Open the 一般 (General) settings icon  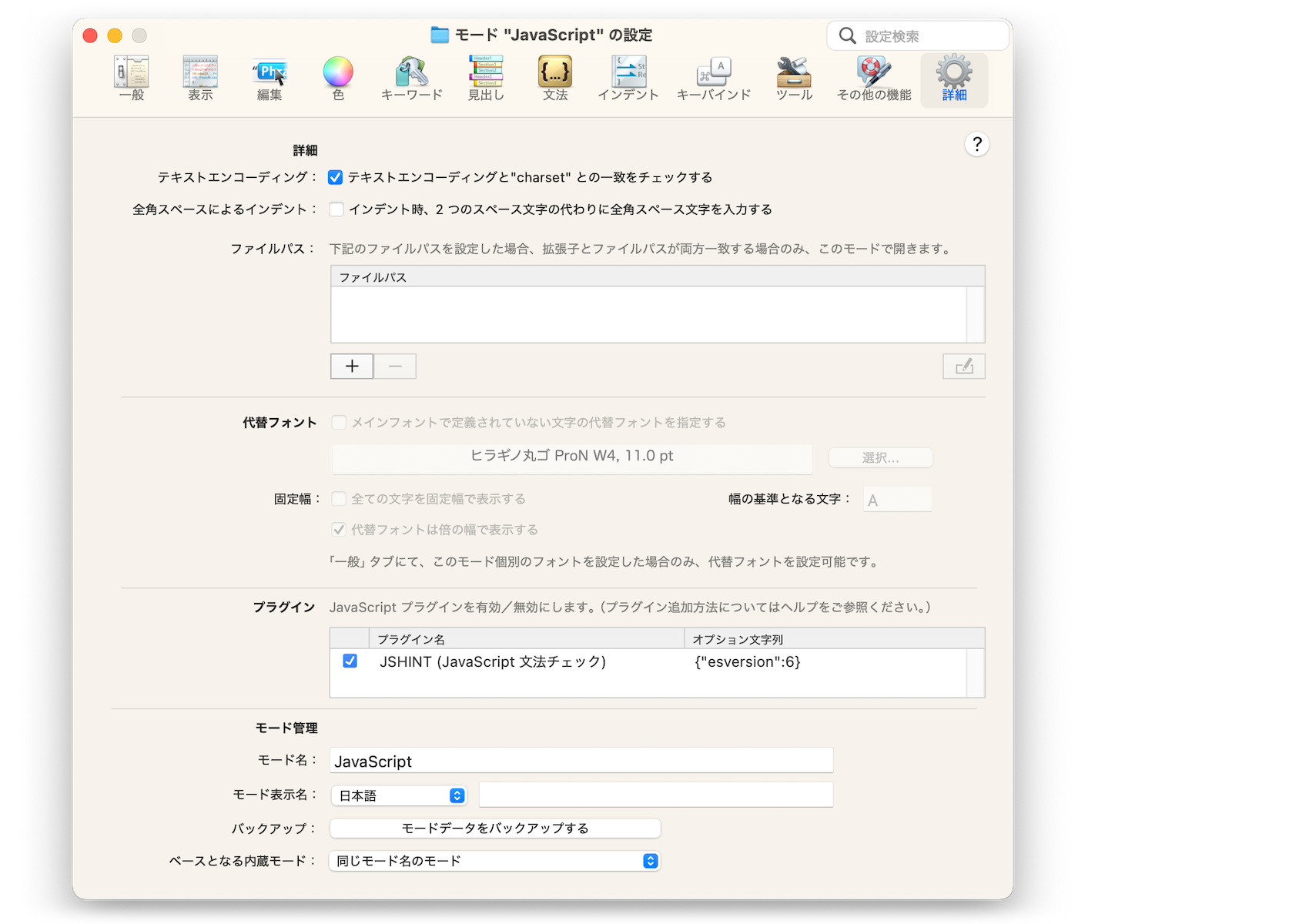[132, 79]
